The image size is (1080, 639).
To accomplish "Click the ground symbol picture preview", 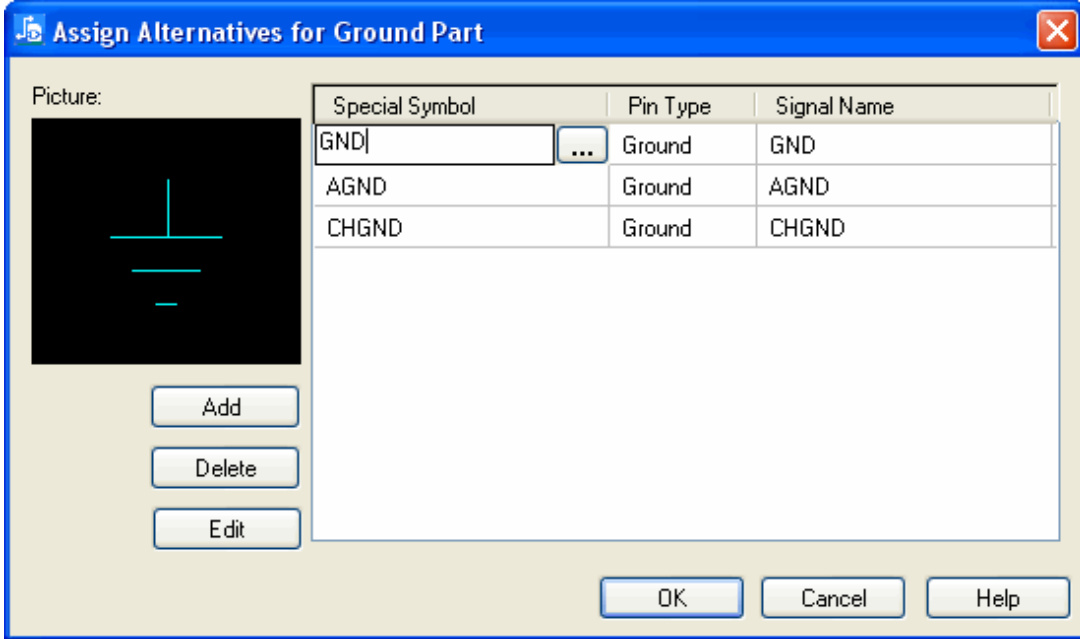I will (166, 241).
